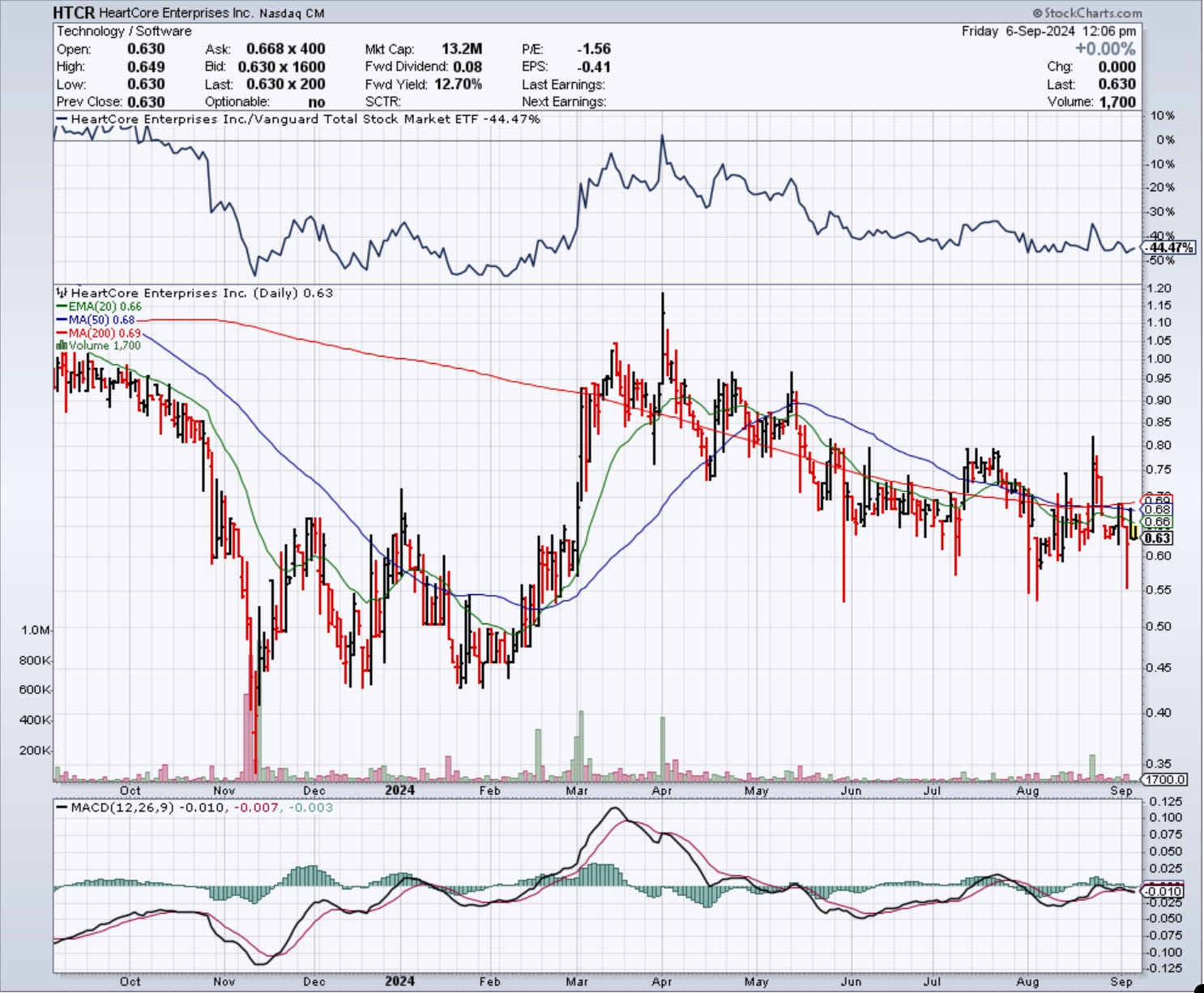Click the 2024 label under the MACD panel

point(399,981)
